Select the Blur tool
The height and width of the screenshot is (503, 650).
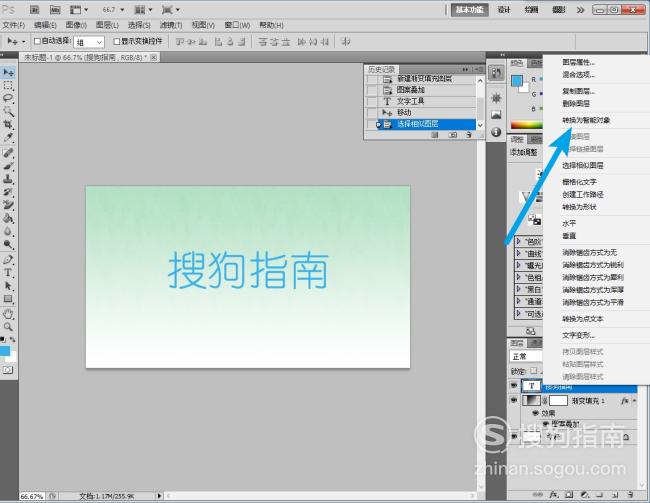pos(8,231)
